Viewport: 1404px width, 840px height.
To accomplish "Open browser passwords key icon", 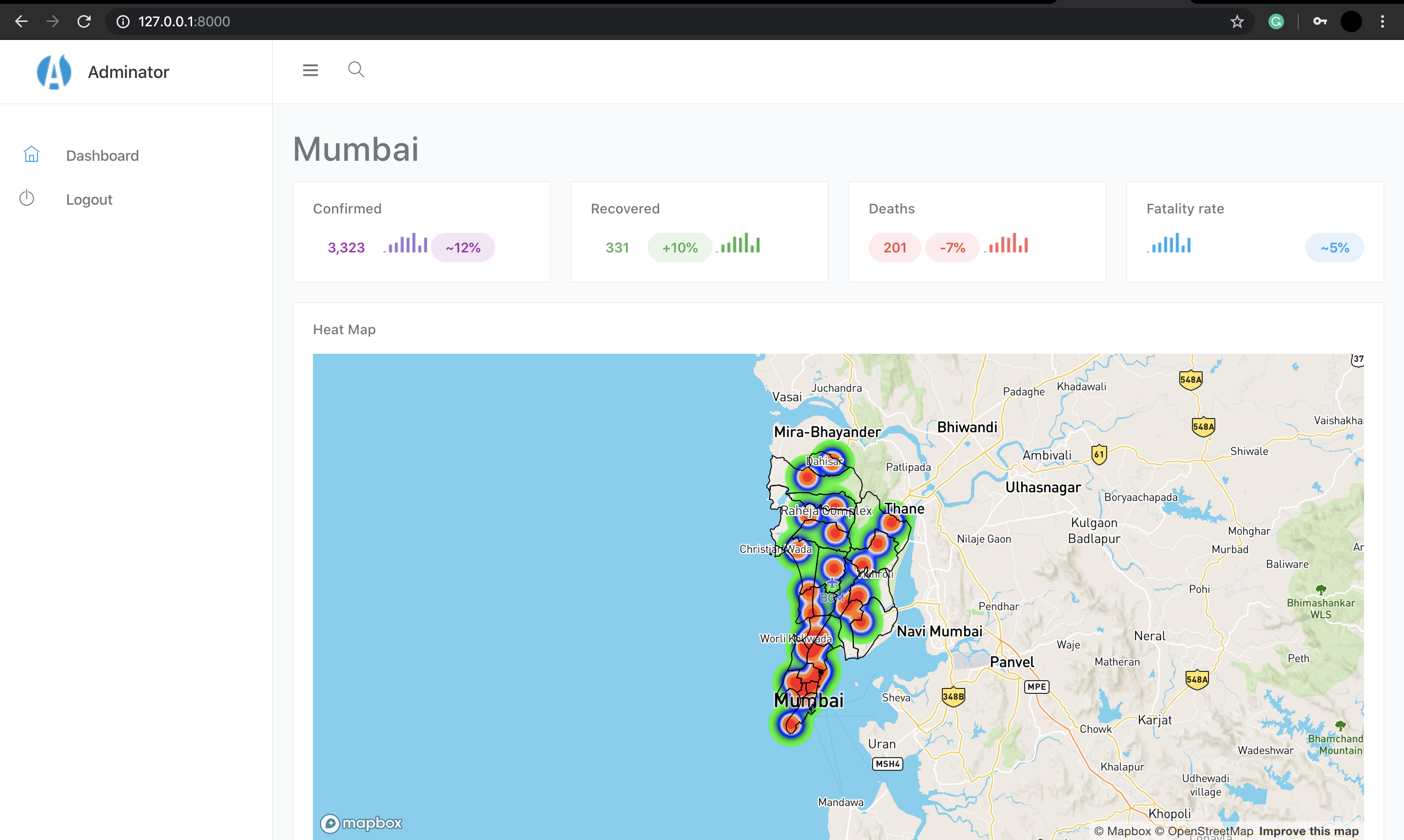I will [1320, 21].
